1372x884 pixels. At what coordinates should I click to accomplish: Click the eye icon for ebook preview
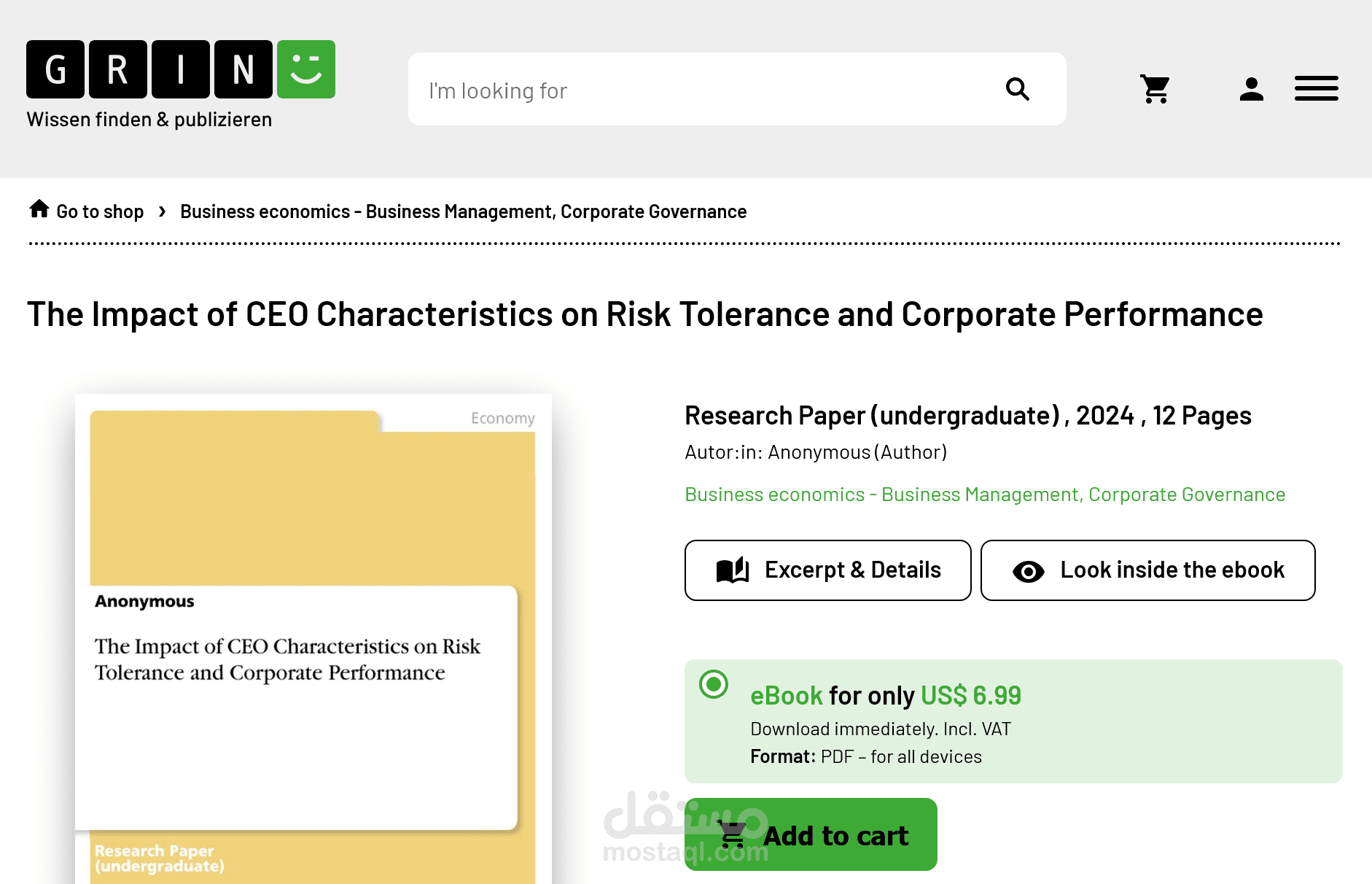(1028, 571)
